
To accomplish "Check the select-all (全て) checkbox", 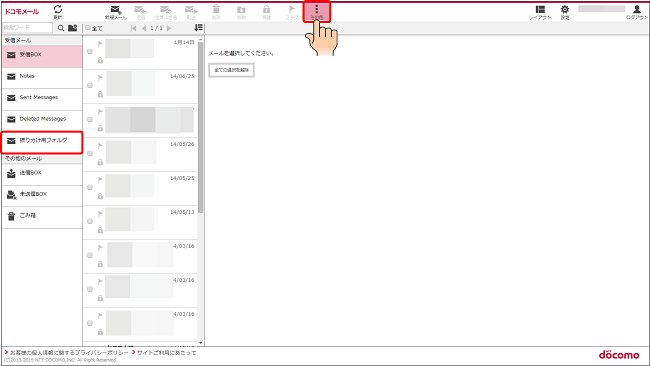I will click(88, 28).
